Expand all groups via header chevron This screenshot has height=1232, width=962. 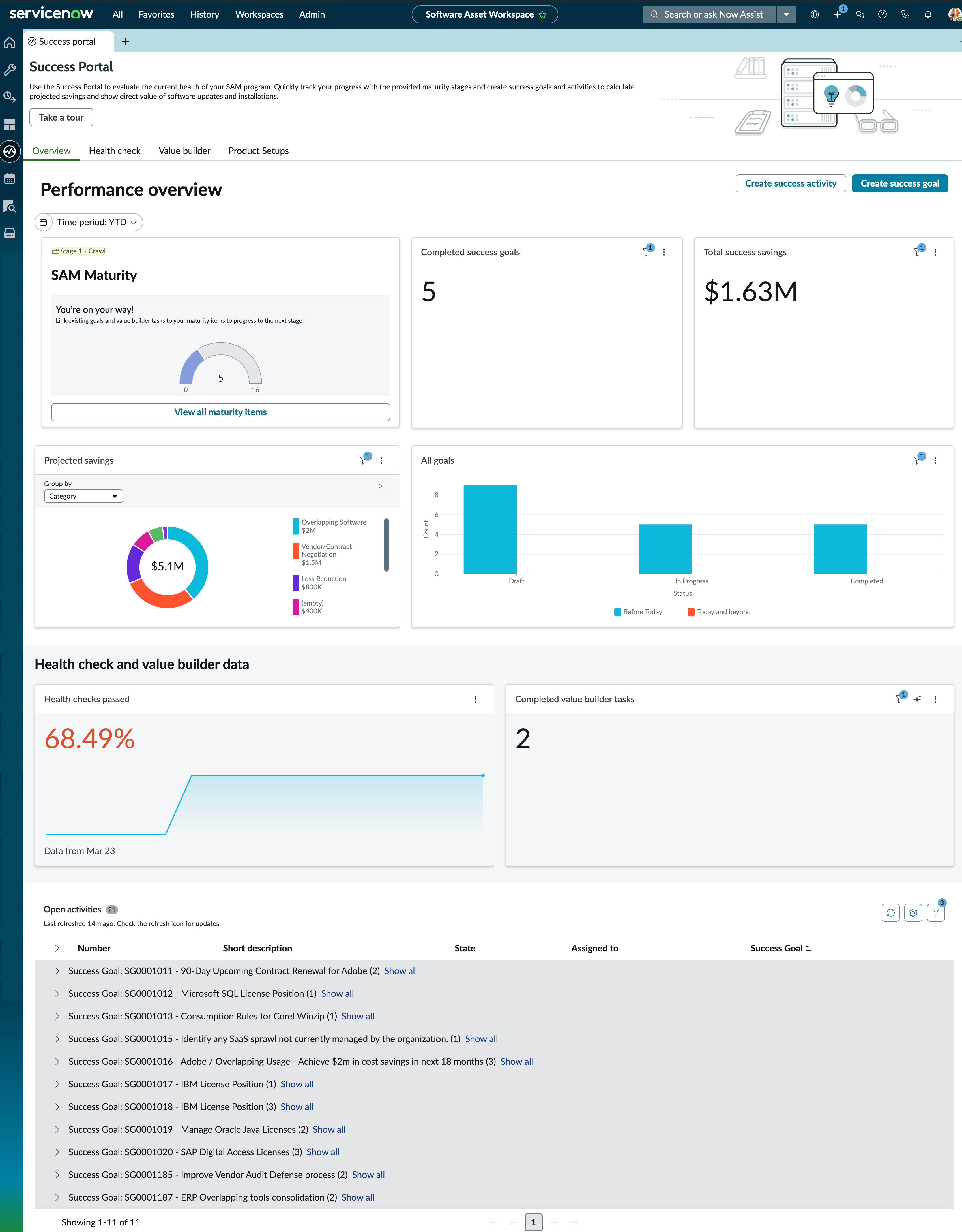[x=57, y=948]
